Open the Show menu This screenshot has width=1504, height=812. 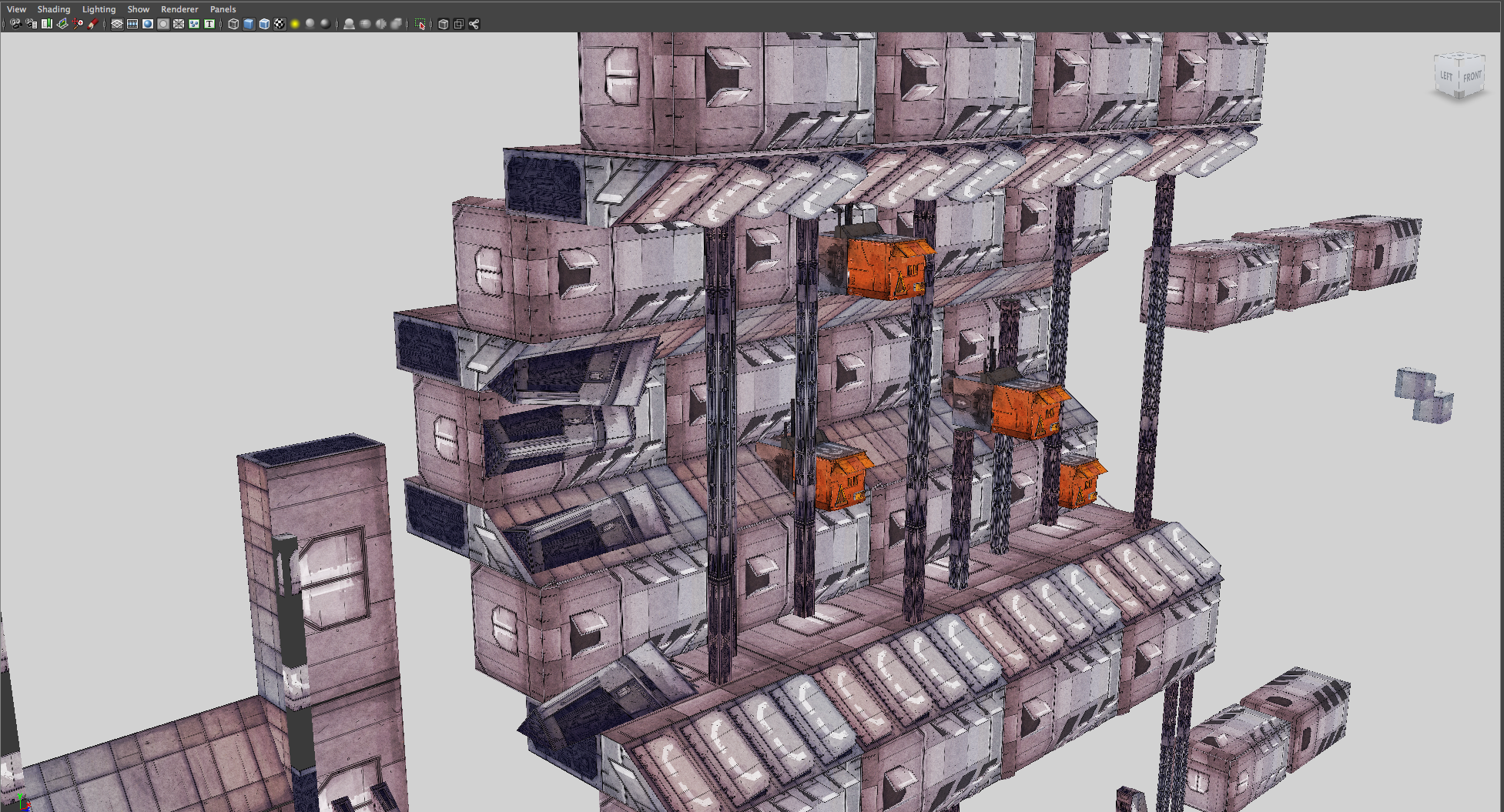tap(138, 8)
